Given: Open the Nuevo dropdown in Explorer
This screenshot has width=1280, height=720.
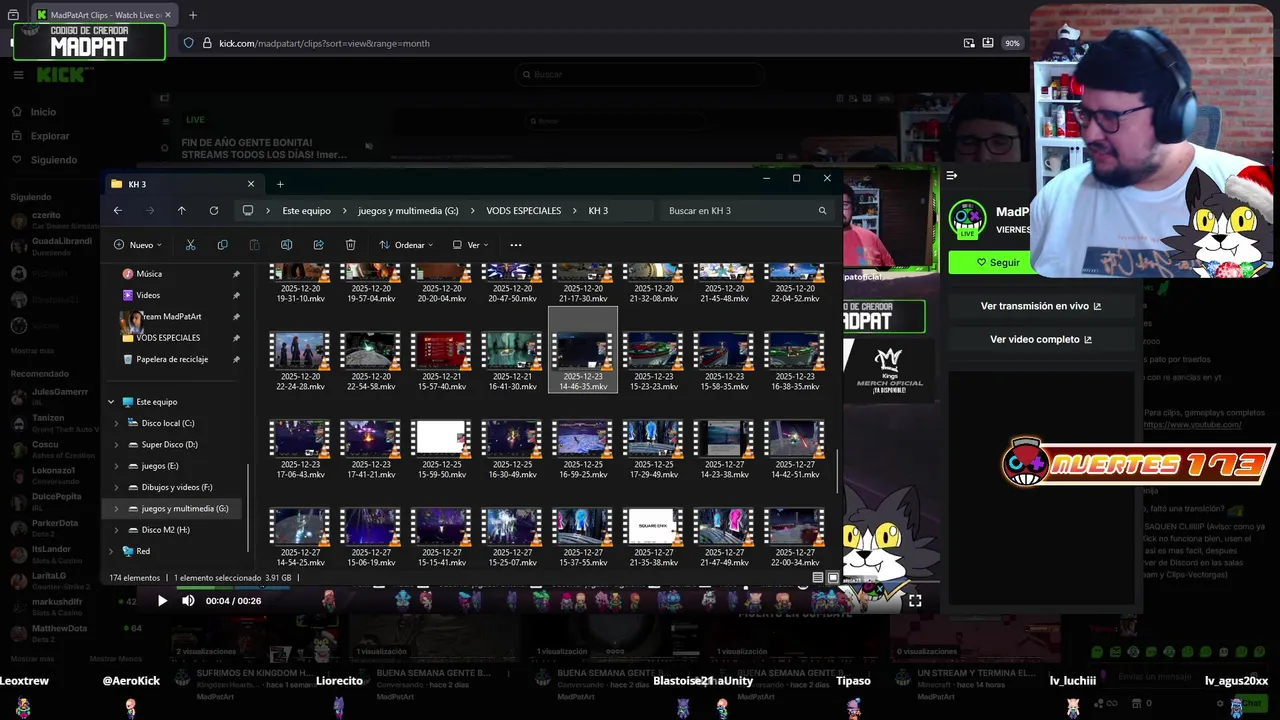Looking at the screenshot, I should [139, 245].
